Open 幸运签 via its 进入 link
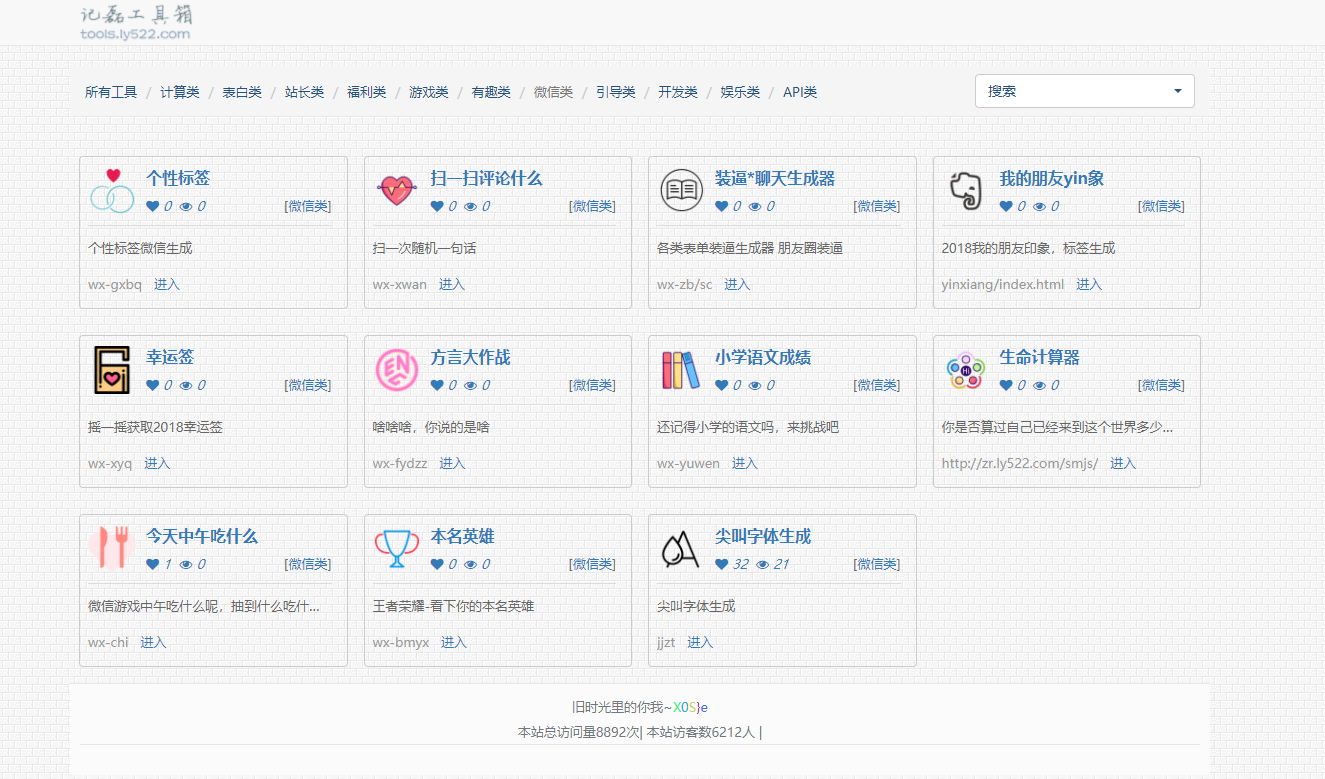The image size is (1325, 779). click(157, 463)
